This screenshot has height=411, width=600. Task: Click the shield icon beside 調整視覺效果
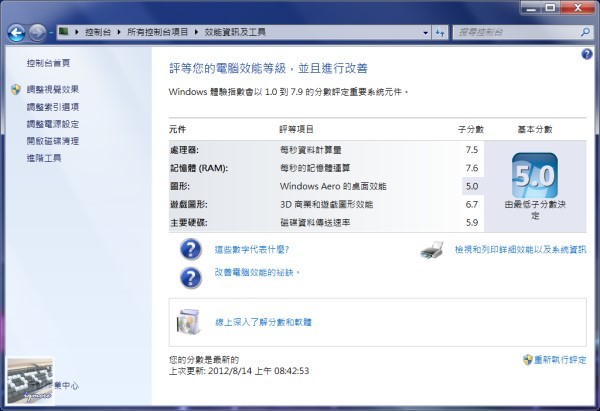[16, 90]
